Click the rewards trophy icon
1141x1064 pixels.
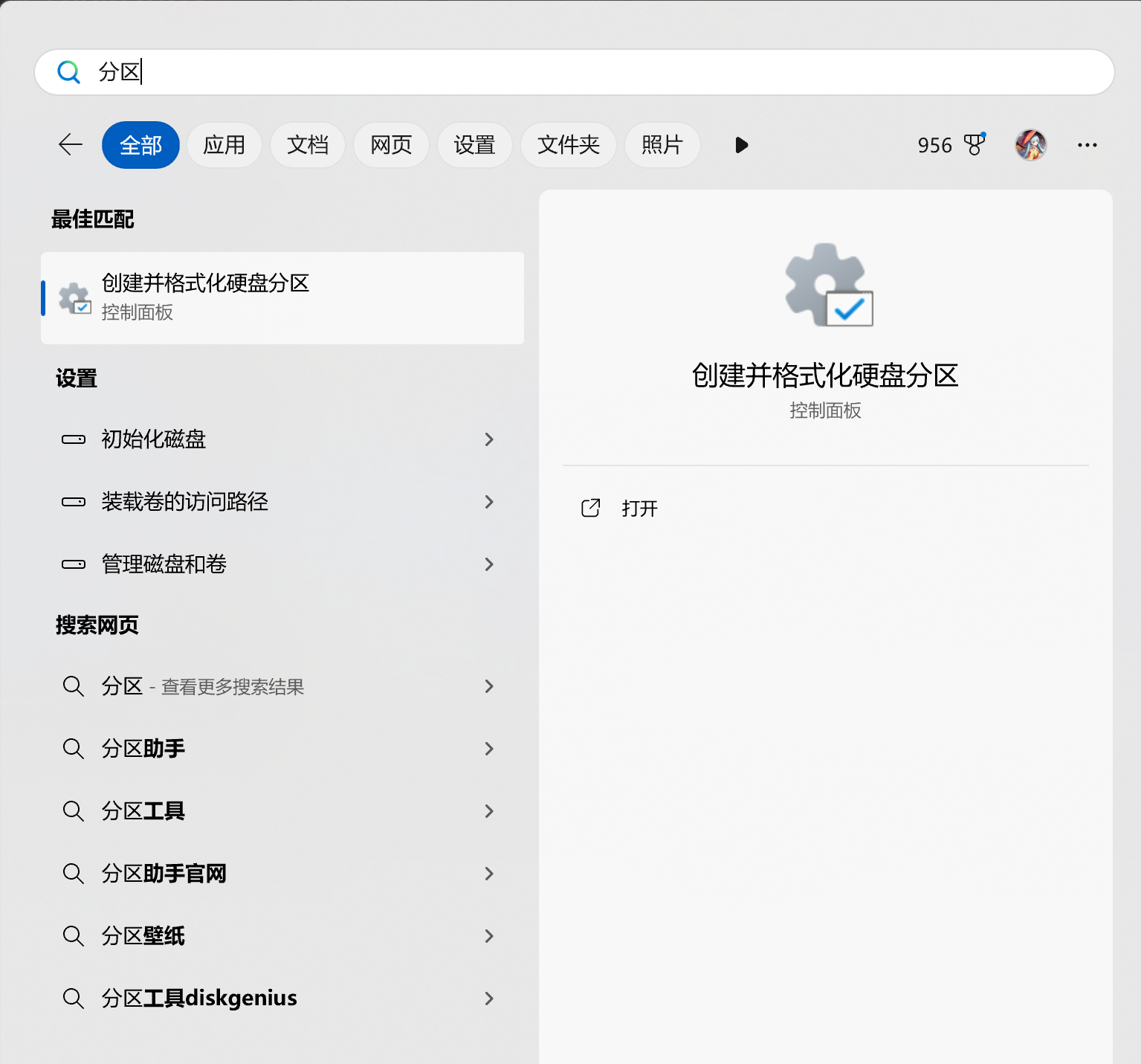[974, 144]
